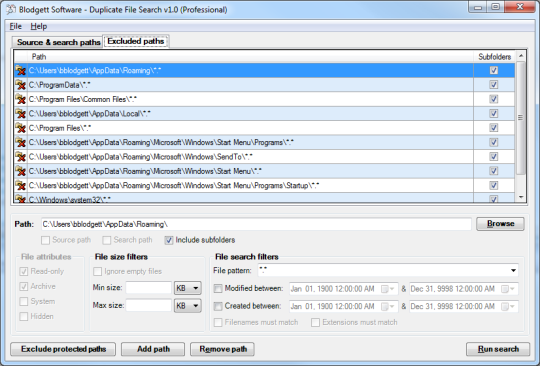Viewport: 540px width, 366px height.
Task: Click the Min size input box
Action: click(x=148, y=288)
